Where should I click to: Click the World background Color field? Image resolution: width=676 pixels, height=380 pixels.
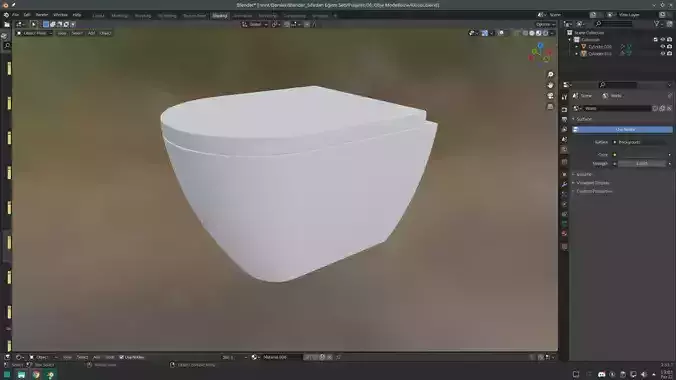(642, 154)
